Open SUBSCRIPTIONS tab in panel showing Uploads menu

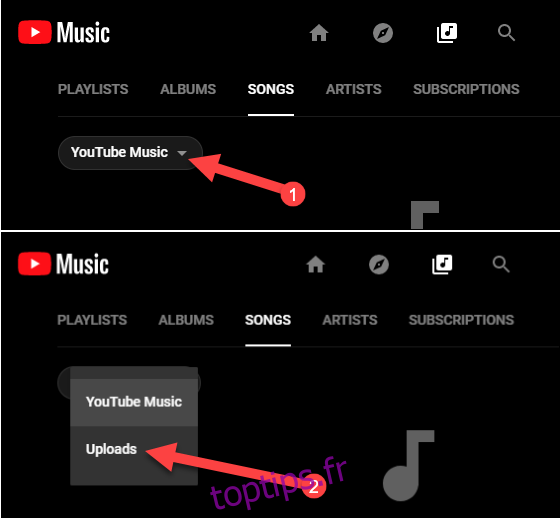point(461,320)
